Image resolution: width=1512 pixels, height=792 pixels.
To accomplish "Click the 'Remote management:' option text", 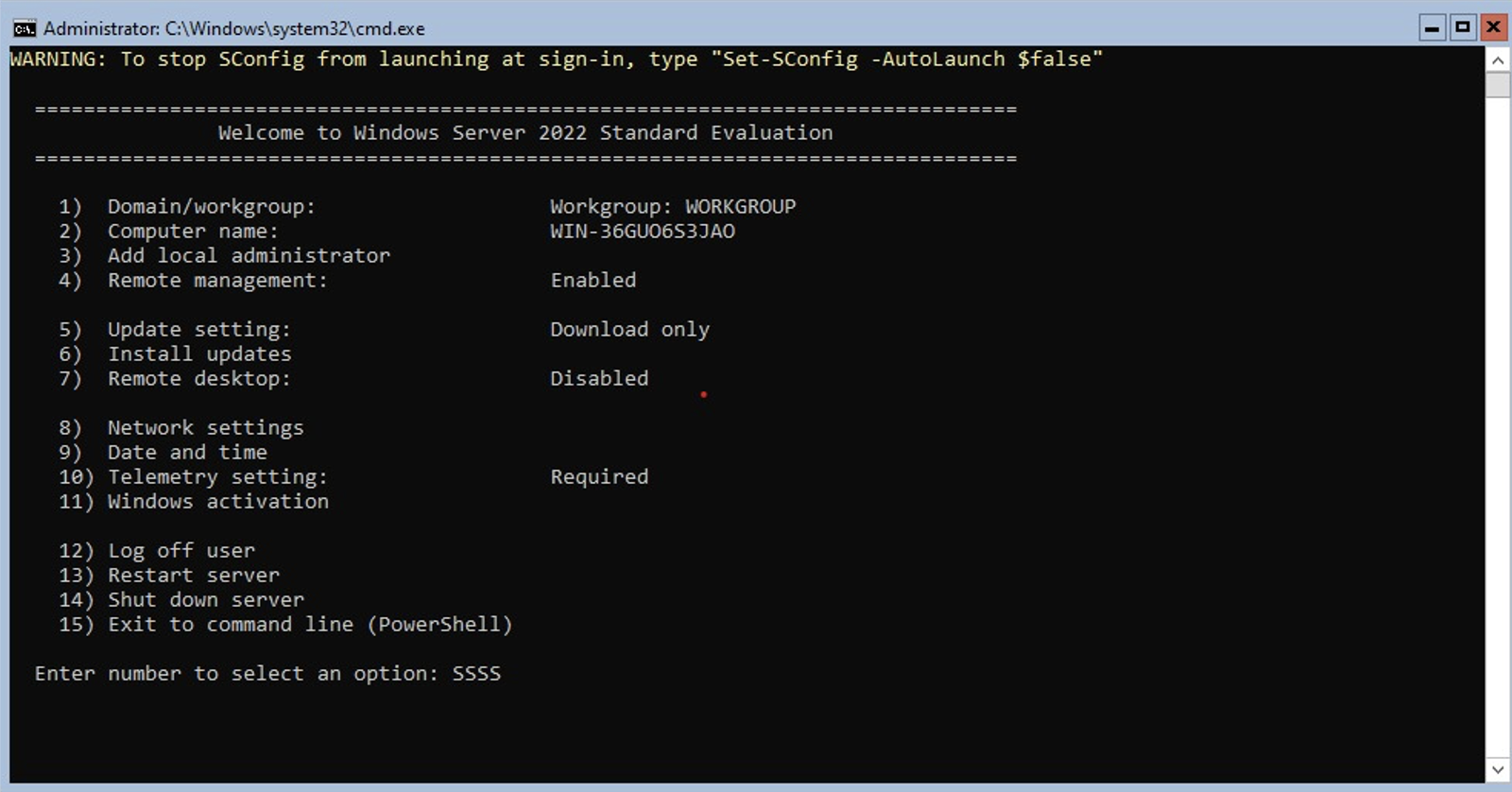I will [217, 281].
